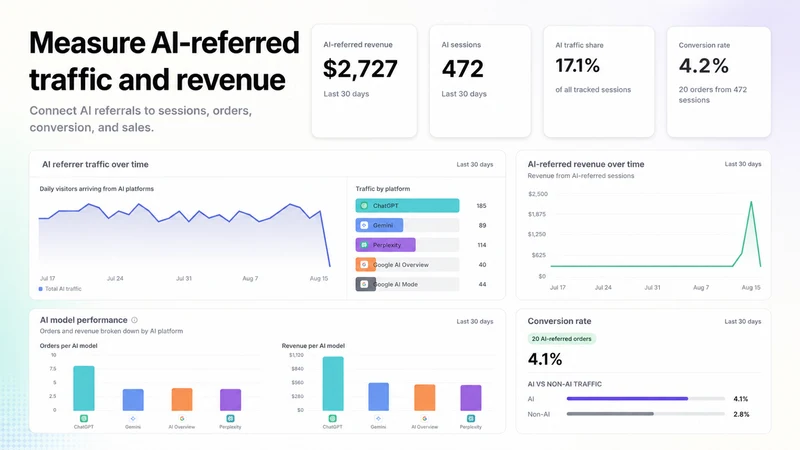800x450 pixels.
Task: Click Gemini icon under Revenue per AI model
Action: pyautogui.click(x=378, y=418)
